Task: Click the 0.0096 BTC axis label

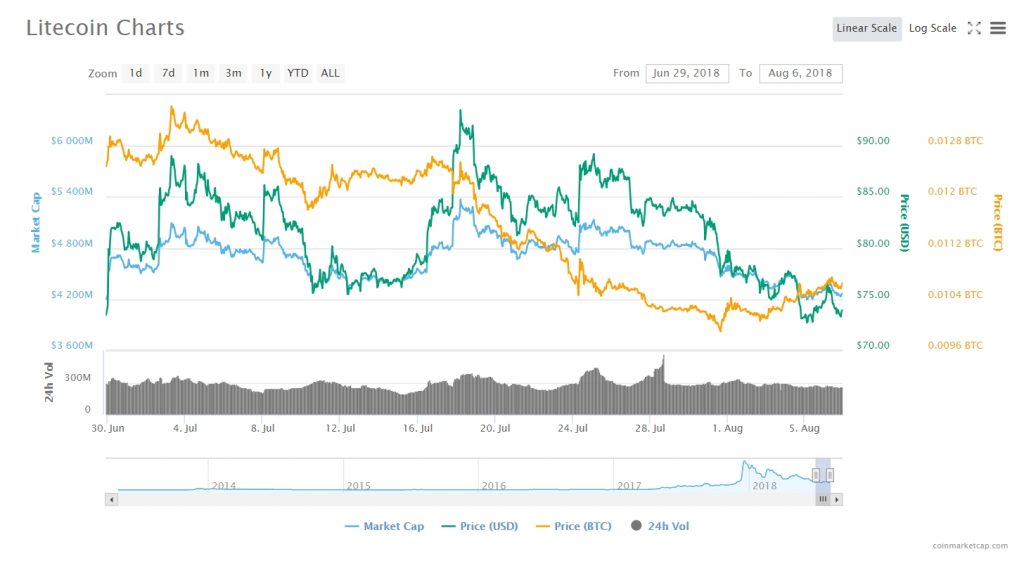Action: click(955, 345)
